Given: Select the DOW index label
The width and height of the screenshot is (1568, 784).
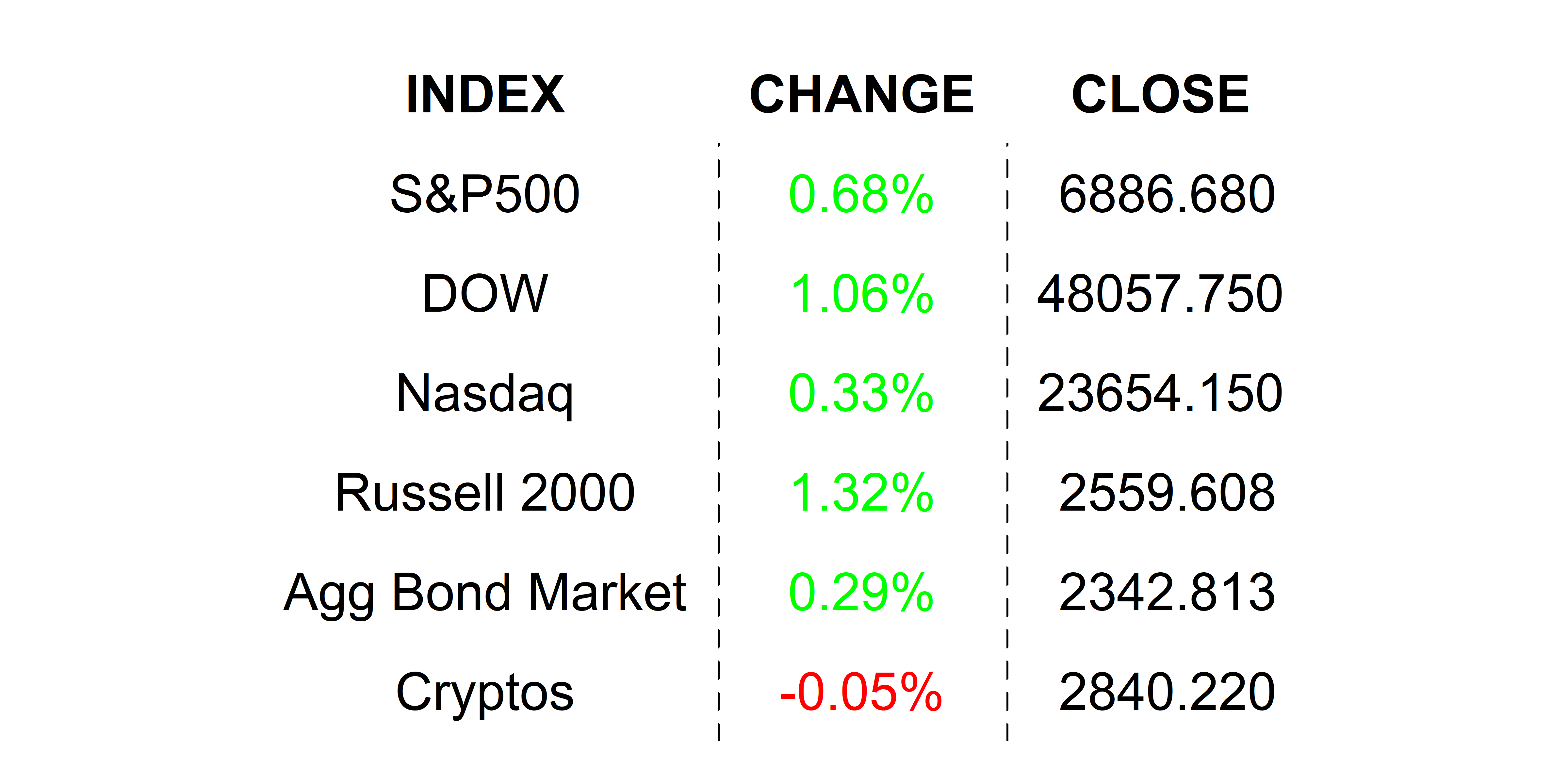Looking at the screenshot, I should [485, 294].
